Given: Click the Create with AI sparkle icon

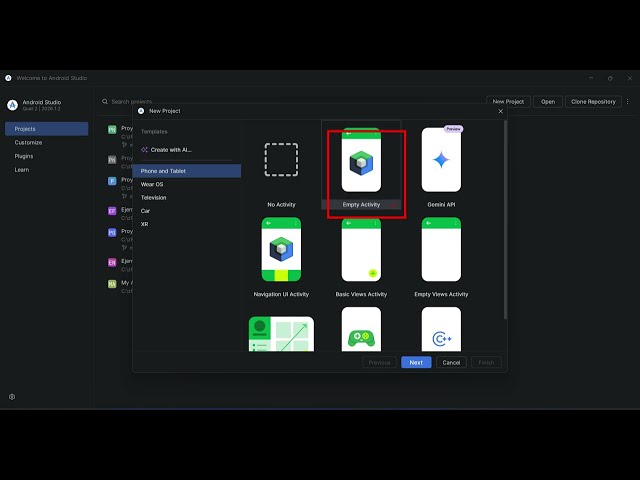Looking at the screenshot, I should 144,150.
